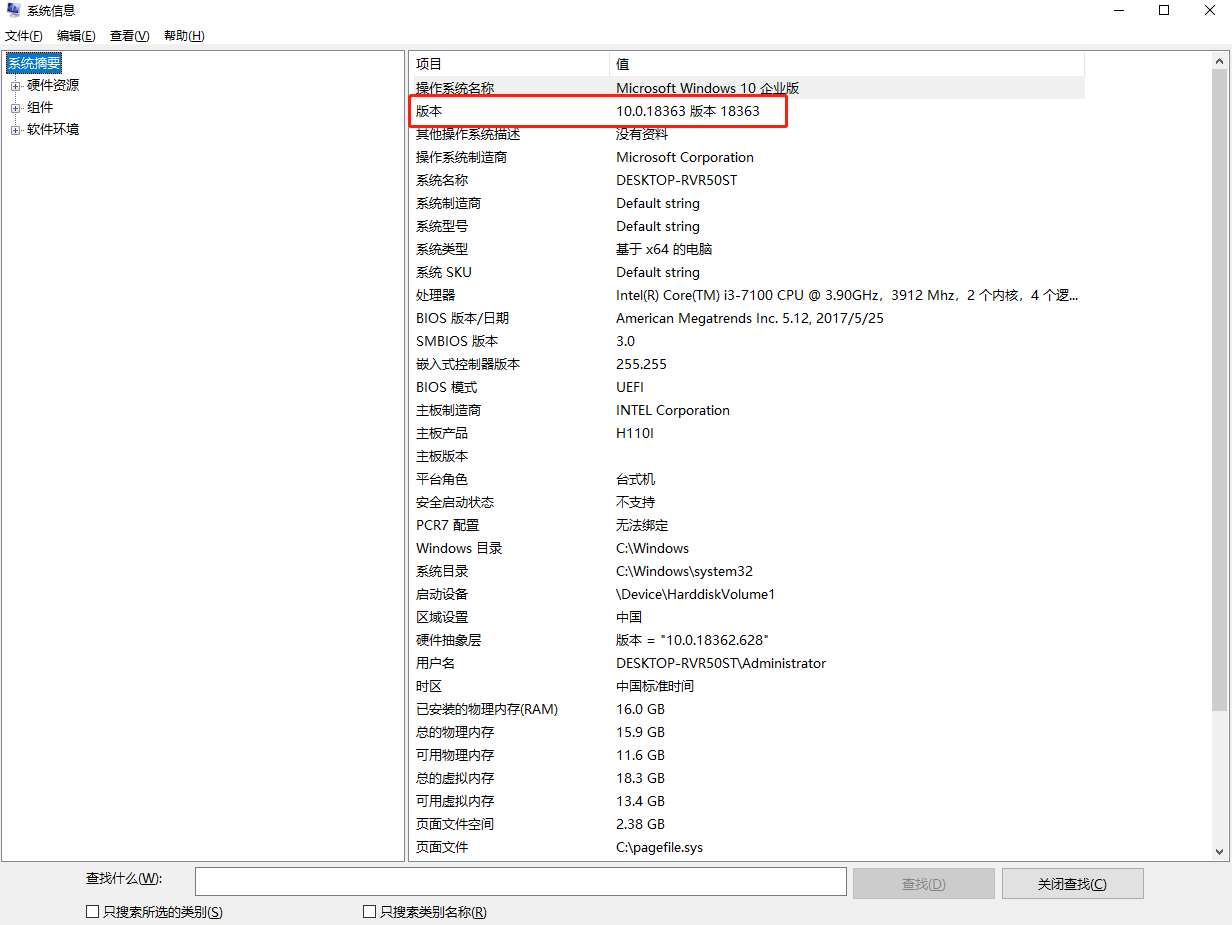Select 系统摘要 in the left tree
This screenshot has height=925, width=1232.
33,62
